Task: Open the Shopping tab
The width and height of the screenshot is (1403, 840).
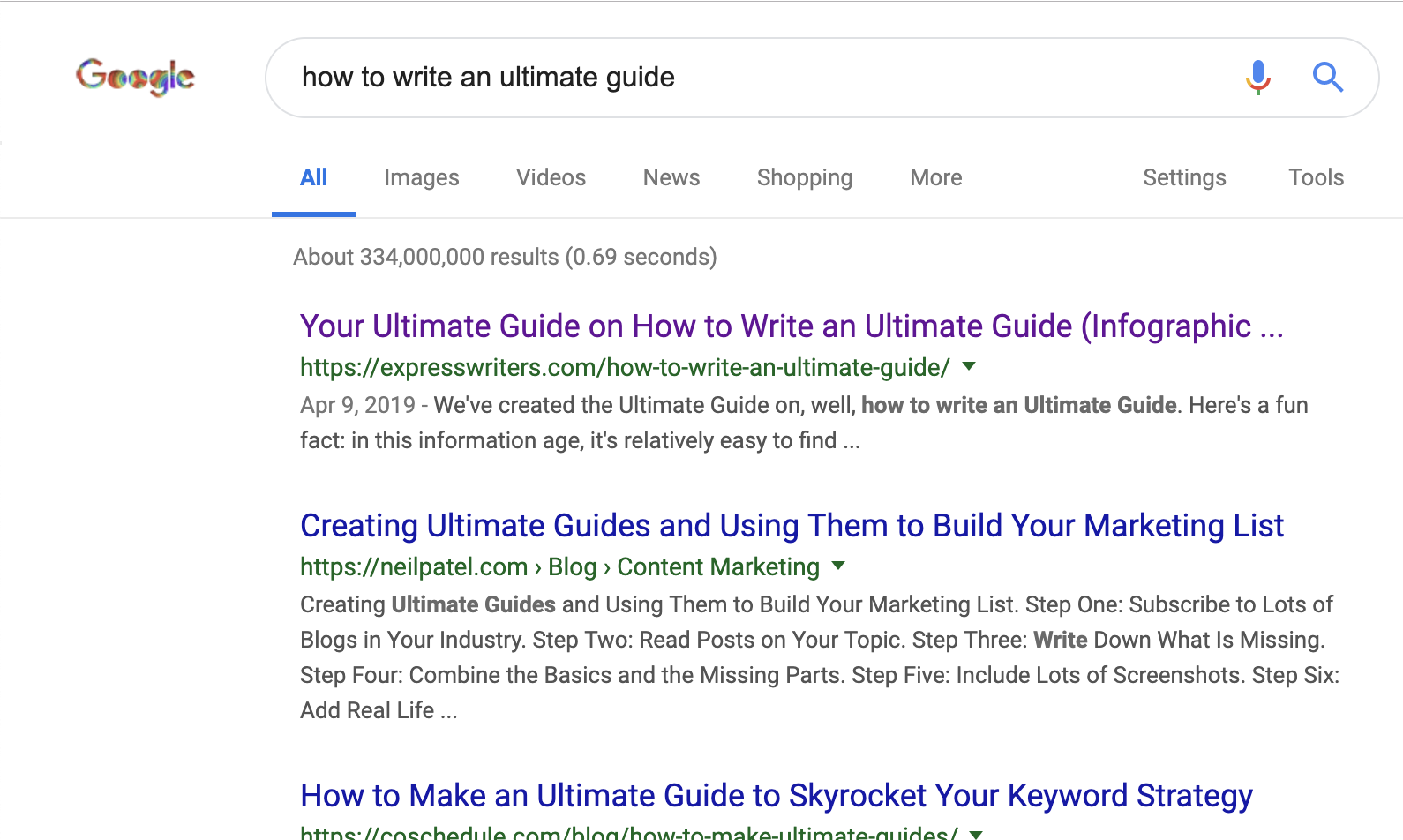Action: 805,178
